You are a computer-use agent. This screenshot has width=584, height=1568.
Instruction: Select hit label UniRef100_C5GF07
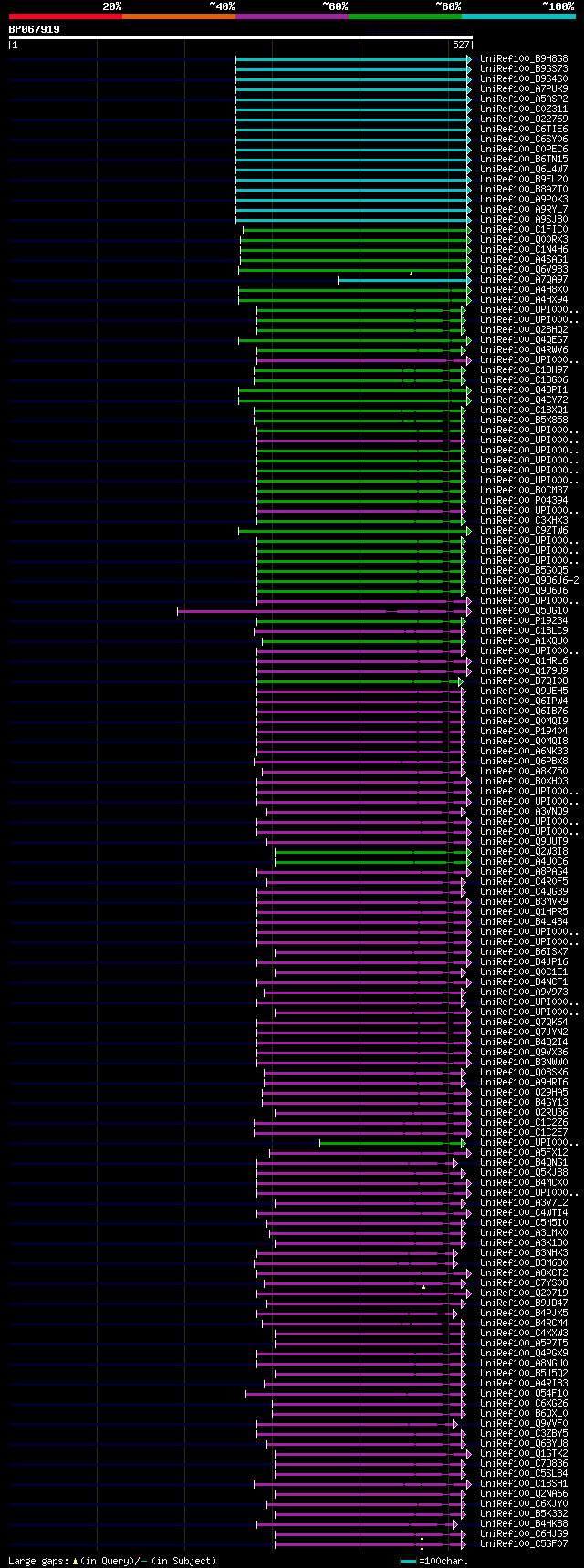point(524,1543)
